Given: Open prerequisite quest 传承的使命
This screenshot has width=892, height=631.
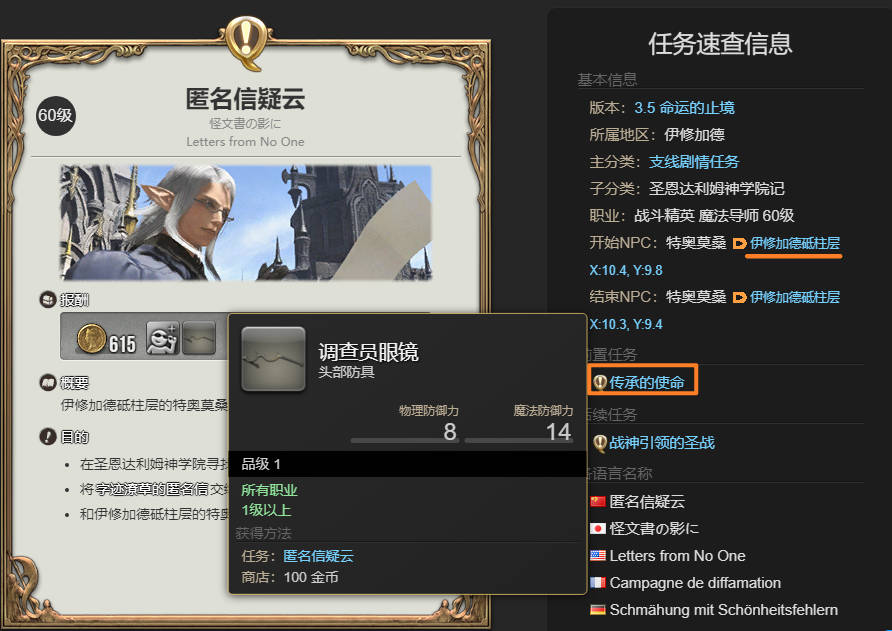Looking at the screenshot, I should point(647,382).
